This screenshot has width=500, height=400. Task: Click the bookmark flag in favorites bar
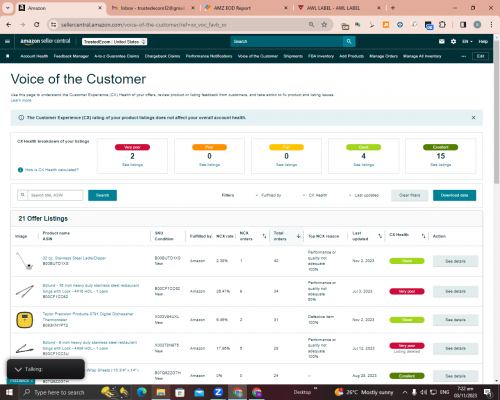(x=8, y=56)
